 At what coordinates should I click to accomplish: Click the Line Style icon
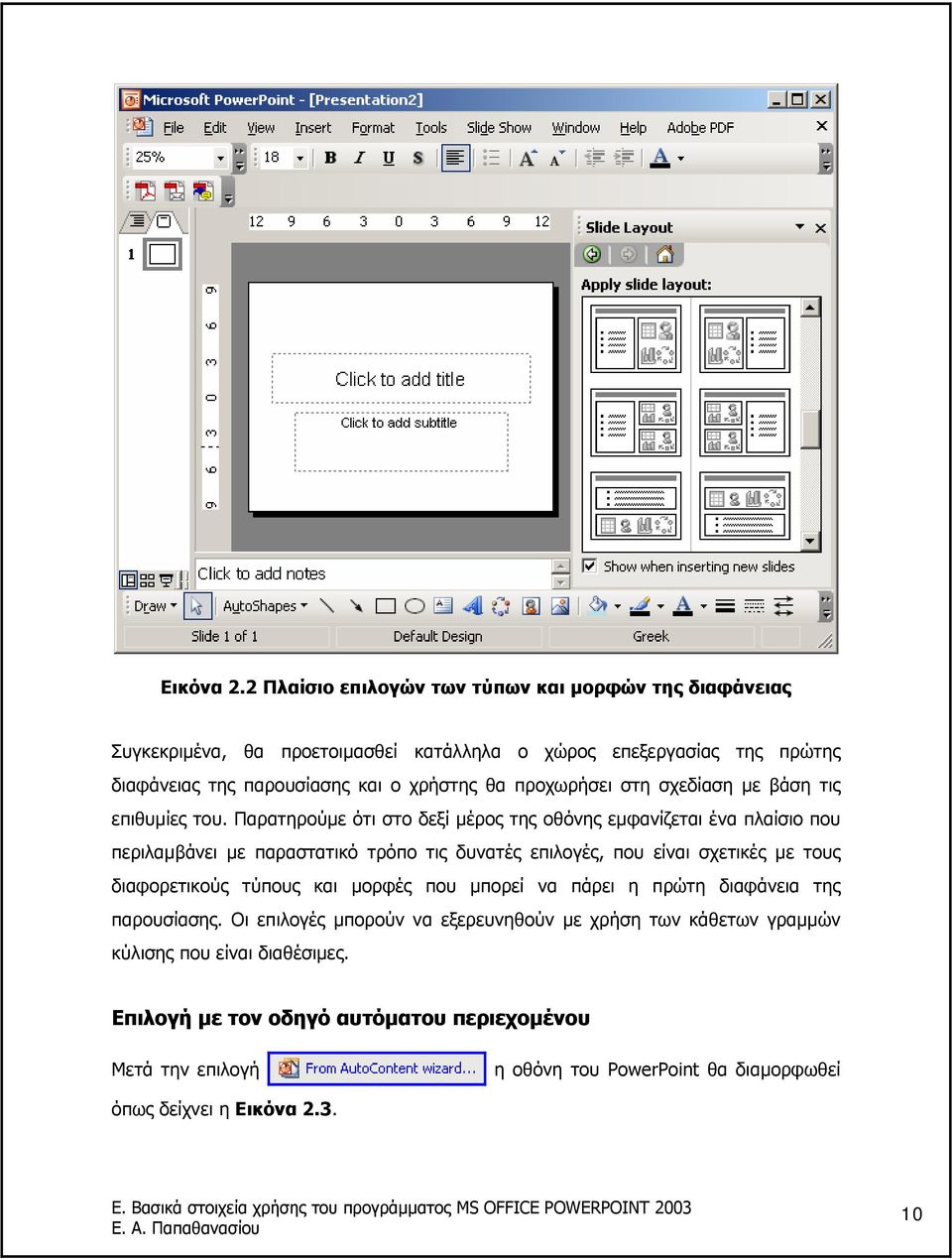pyautogui.click(x=725, y=605)
